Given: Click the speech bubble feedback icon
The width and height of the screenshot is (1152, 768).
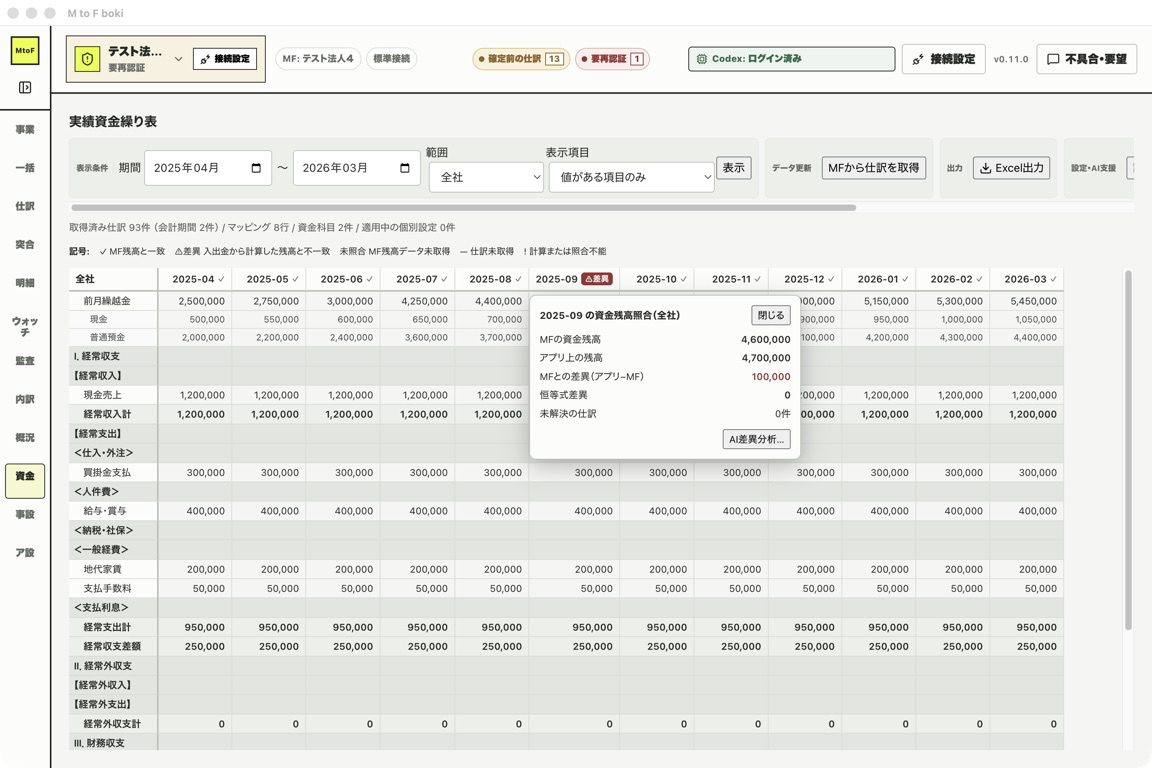Looking at the screenshot, I should [1053, 59].
